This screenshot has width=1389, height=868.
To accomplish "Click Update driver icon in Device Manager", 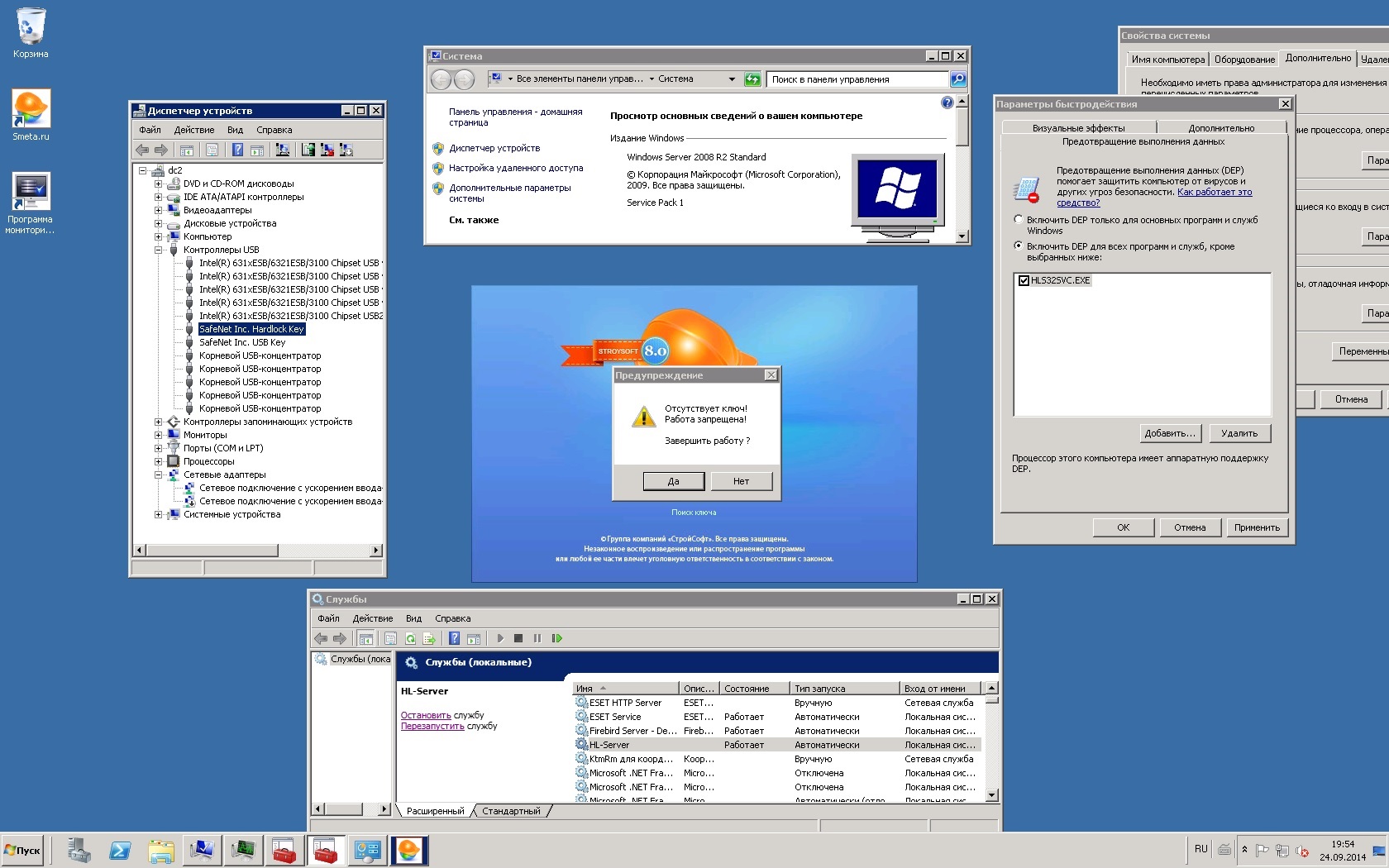I will click(x=308, y=150).
